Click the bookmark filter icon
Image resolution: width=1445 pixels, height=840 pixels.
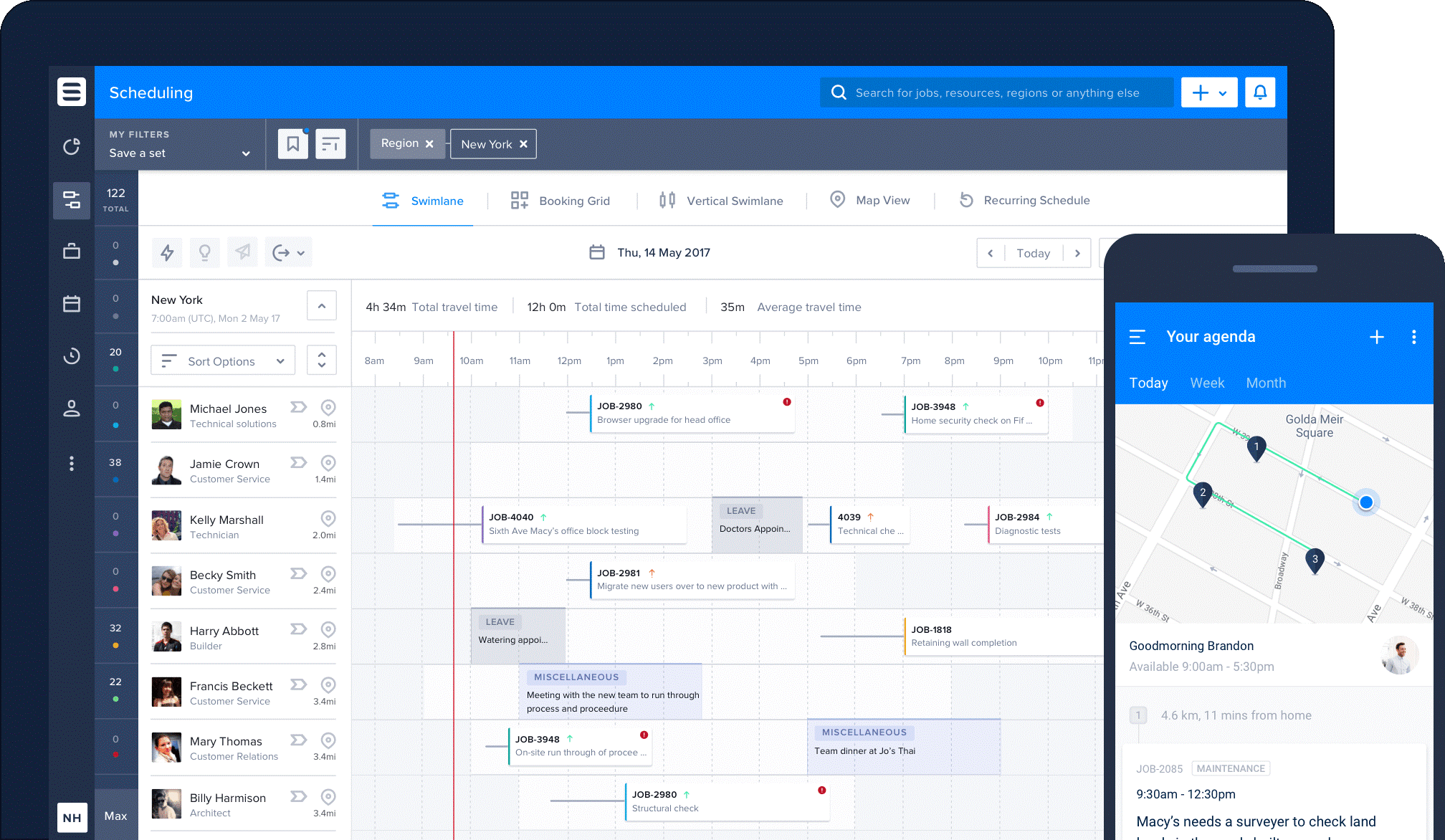(x=292, y=143)
